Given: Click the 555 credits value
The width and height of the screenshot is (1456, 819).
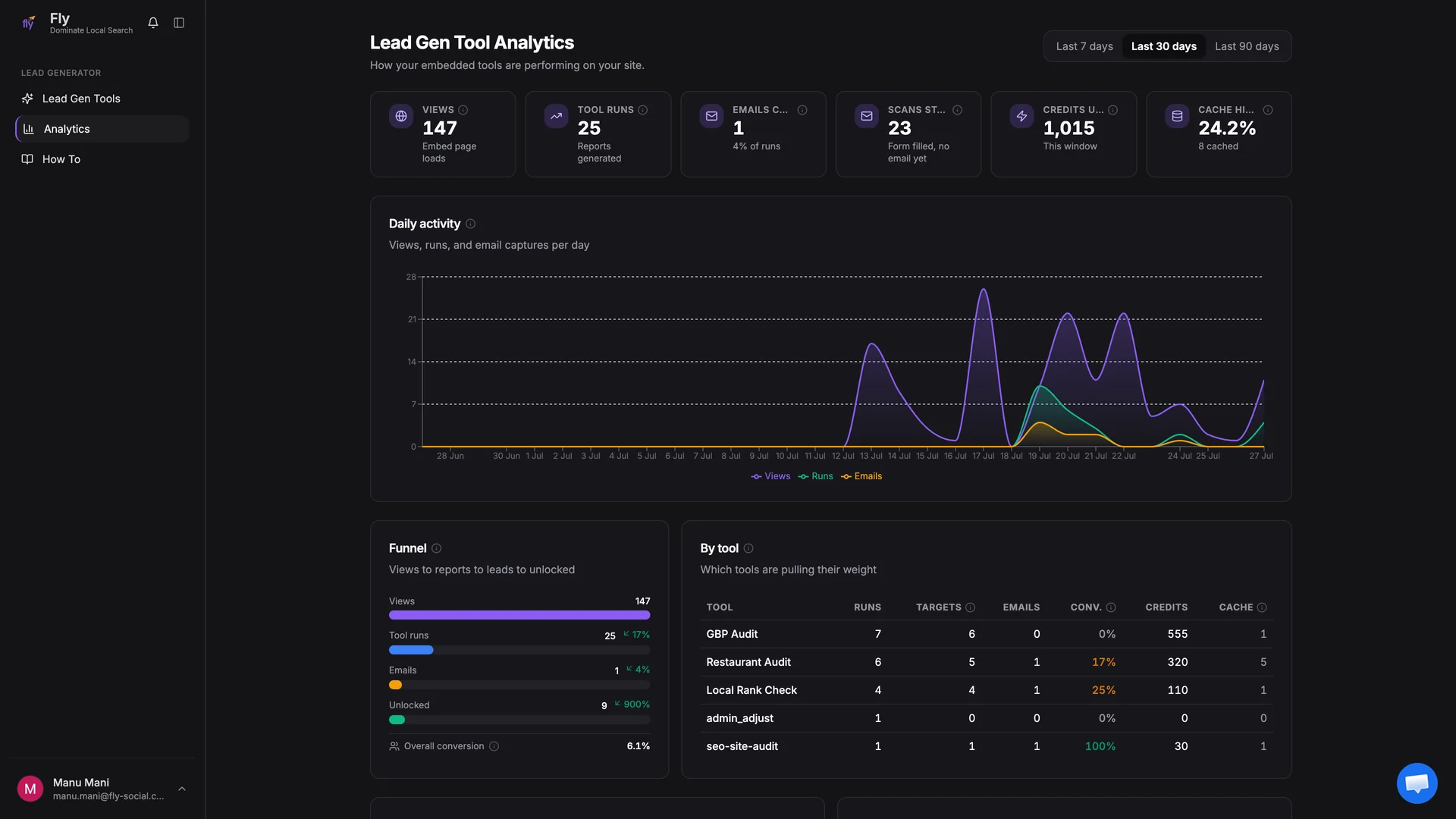Looking at the screenshot, I should click(1178, 634).
